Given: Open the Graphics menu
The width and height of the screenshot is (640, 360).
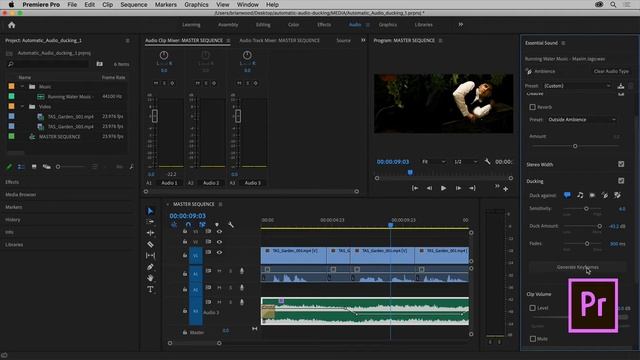Looking at the screenshot, I should 196,4.
